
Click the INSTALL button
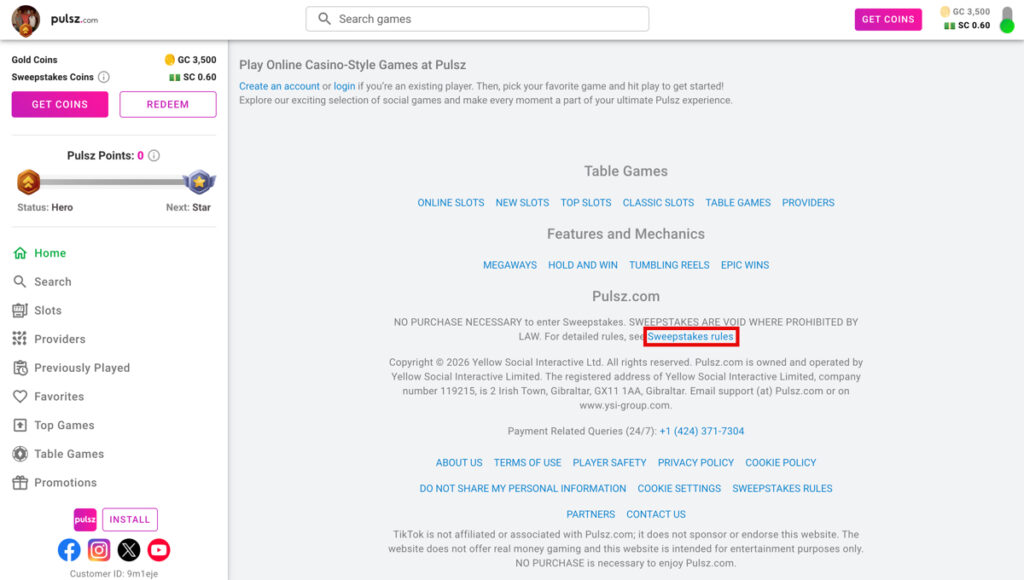(129, 519)
